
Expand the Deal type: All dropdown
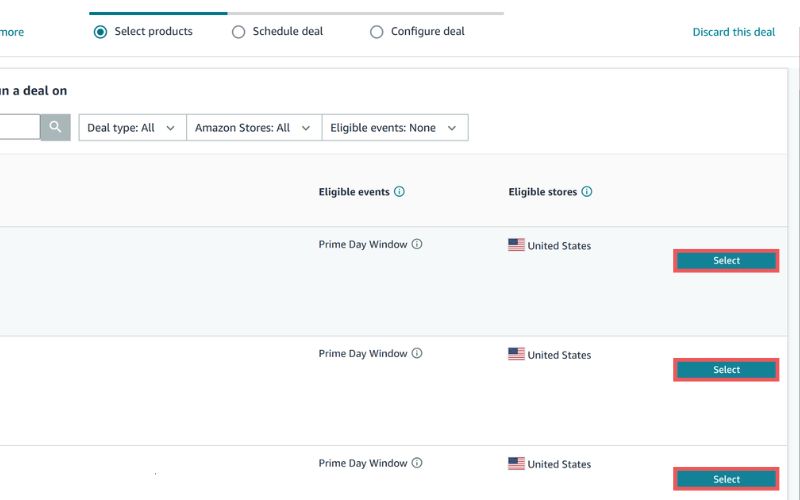point(133,128)
